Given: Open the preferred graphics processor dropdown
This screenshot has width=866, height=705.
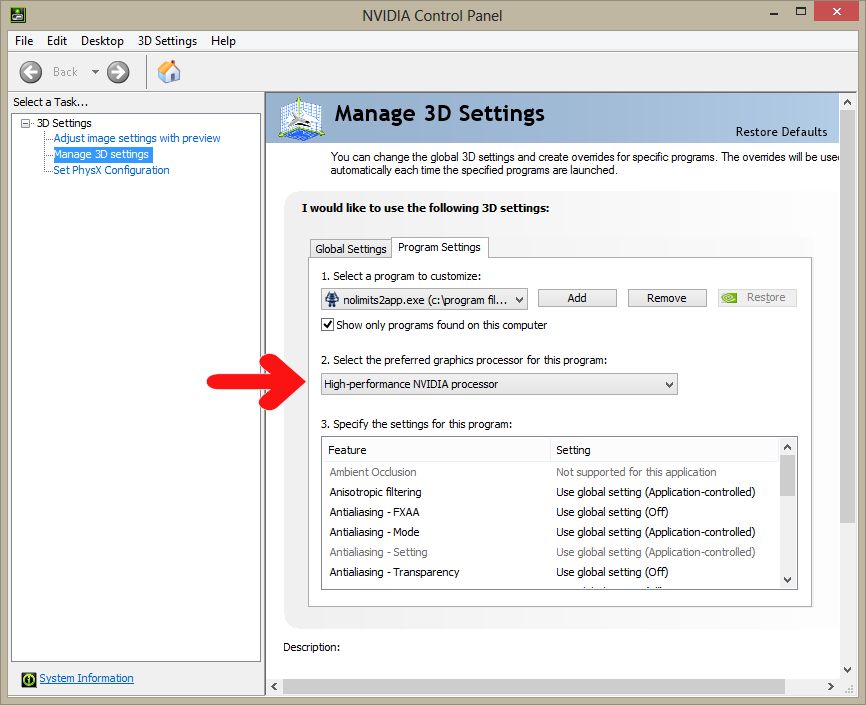Looking at the screenshot, I should pyautogui.click(x=669, y=384).
